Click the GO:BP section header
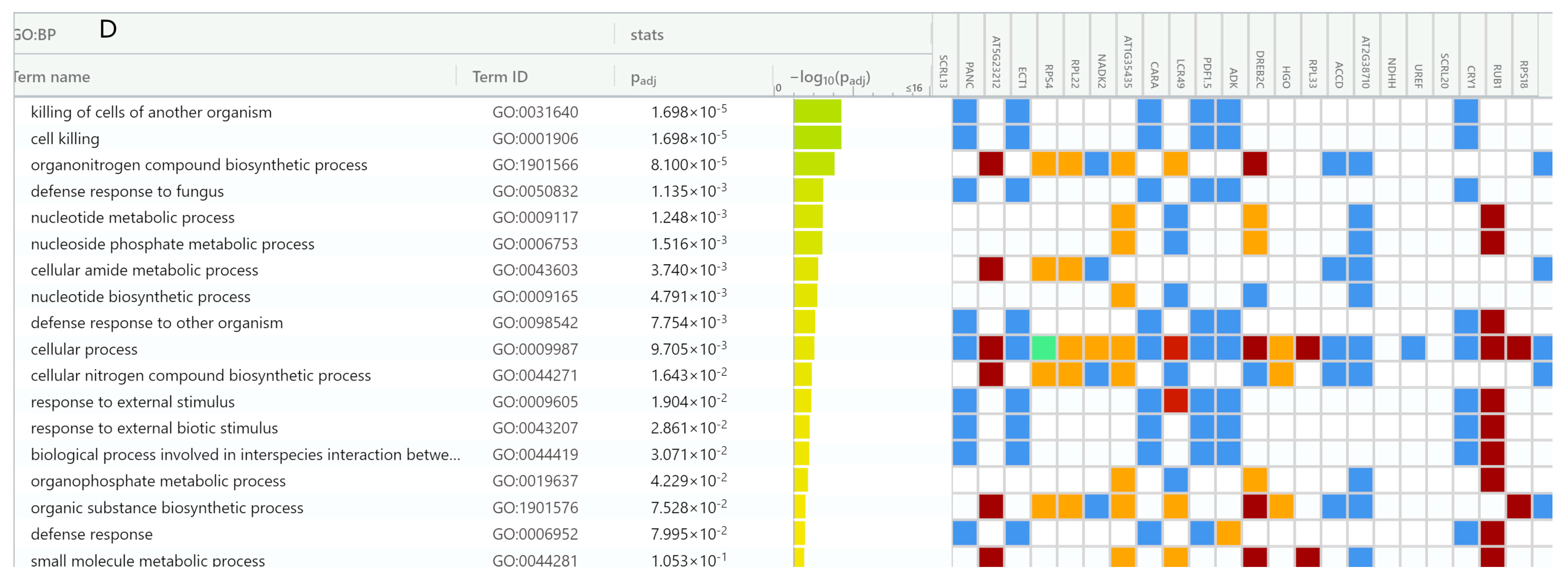This screenshot has width=1568, height=580. click(x=35, y=35)
